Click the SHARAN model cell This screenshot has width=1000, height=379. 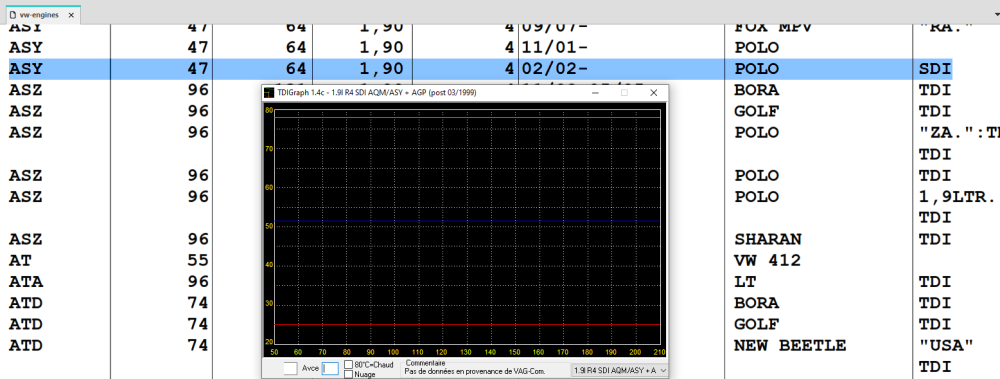click(x=767, y=239)
